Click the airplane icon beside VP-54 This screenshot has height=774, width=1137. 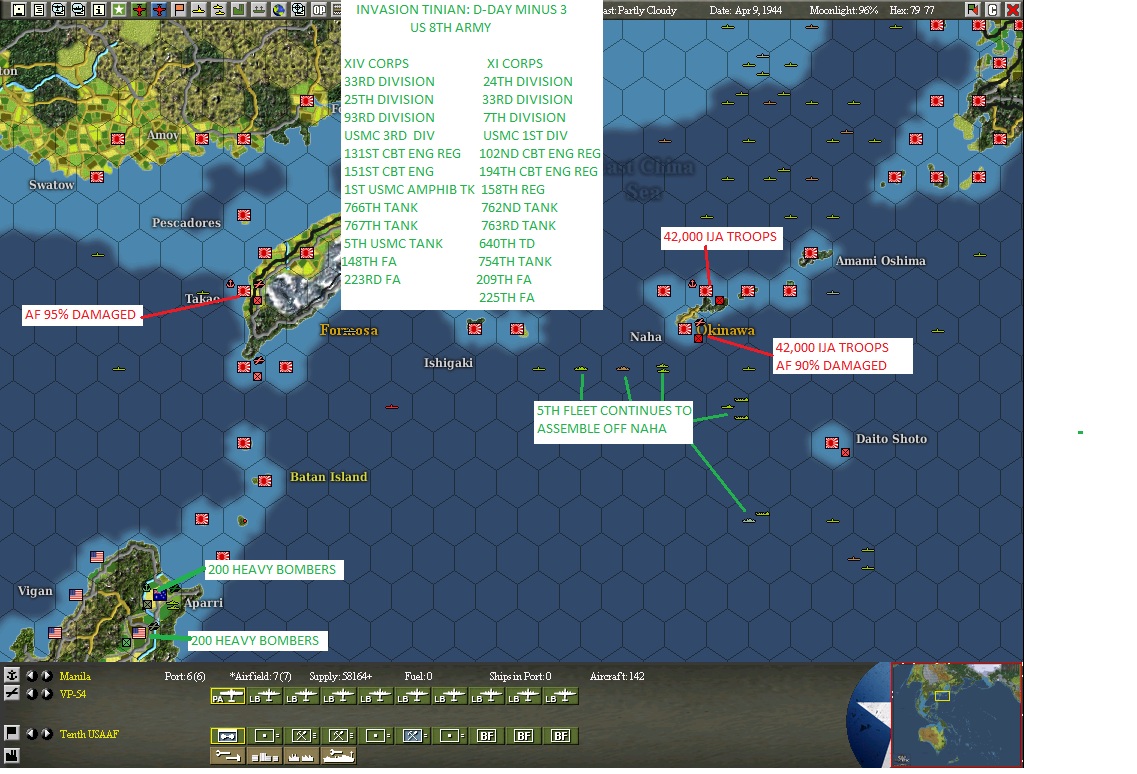[x=12, y=693]
